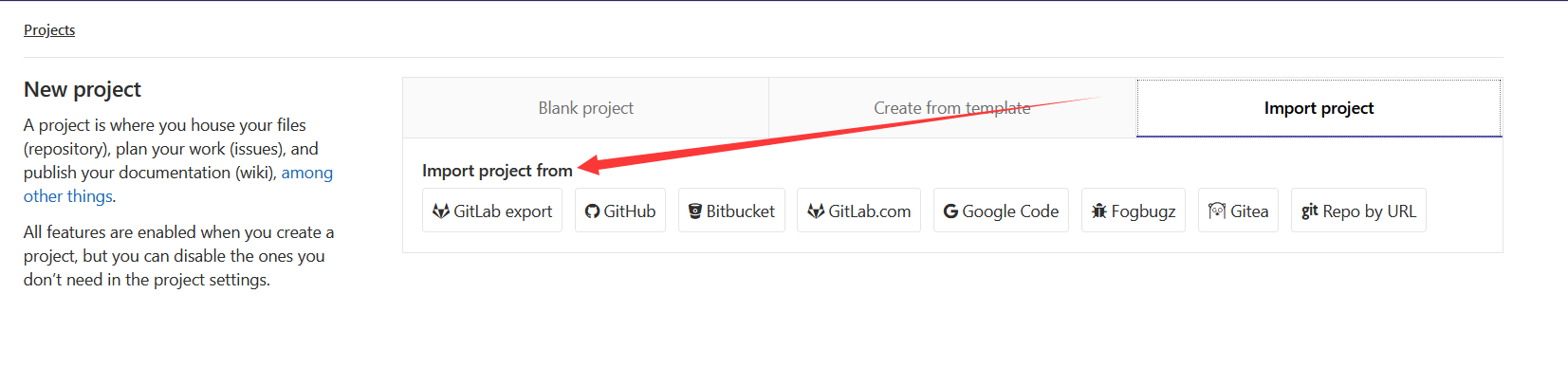Choose the GitHub import button text
The width and height of the screenshot is (1568, 367).
630,211
